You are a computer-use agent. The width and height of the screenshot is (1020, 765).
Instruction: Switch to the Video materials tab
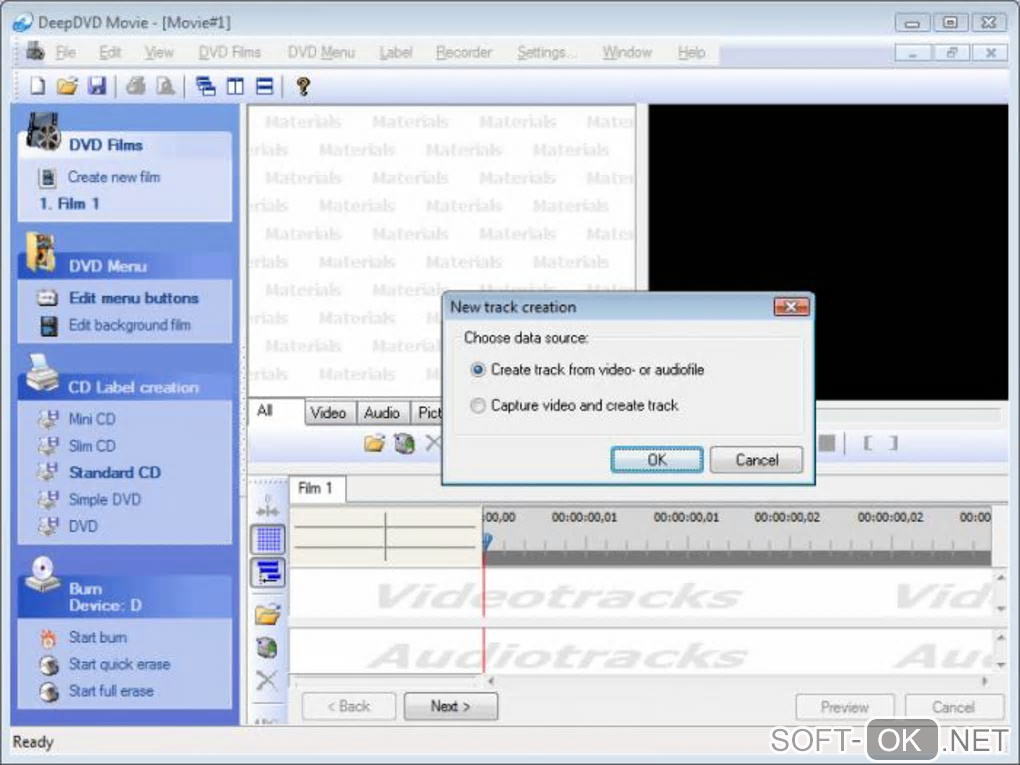pos(329,412)
